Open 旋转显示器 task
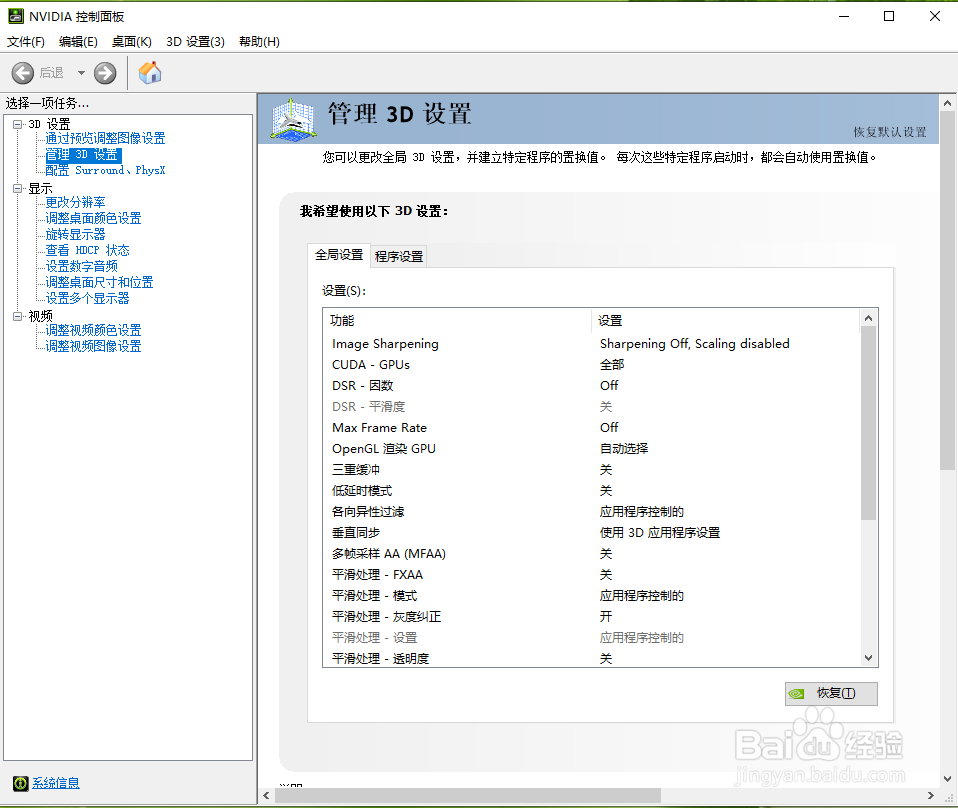 (75, 234)
